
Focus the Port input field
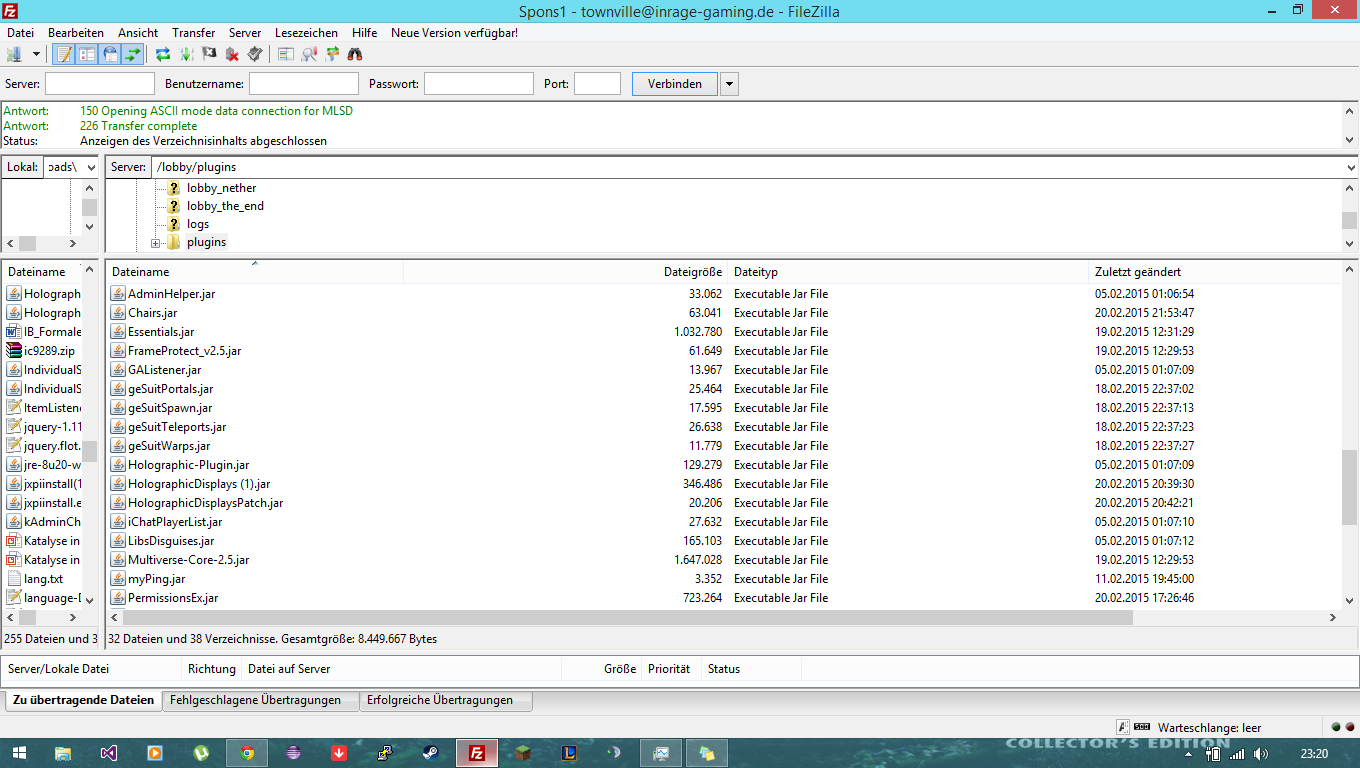(597, 84)
